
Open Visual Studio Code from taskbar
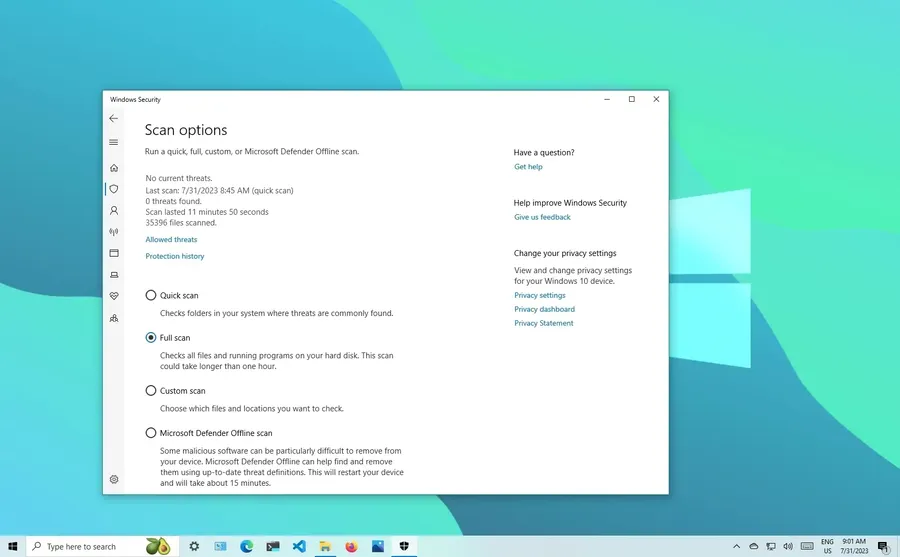pyautogui.click(x=299, y=546)
